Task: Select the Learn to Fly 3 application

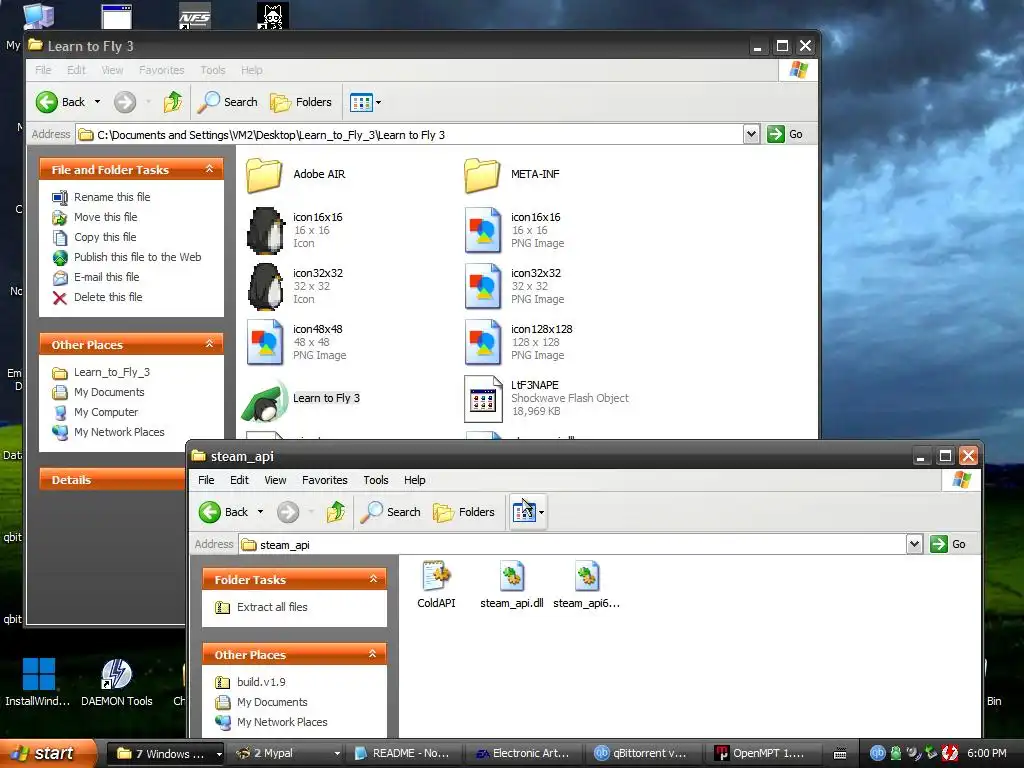Action: pos(302,398)
